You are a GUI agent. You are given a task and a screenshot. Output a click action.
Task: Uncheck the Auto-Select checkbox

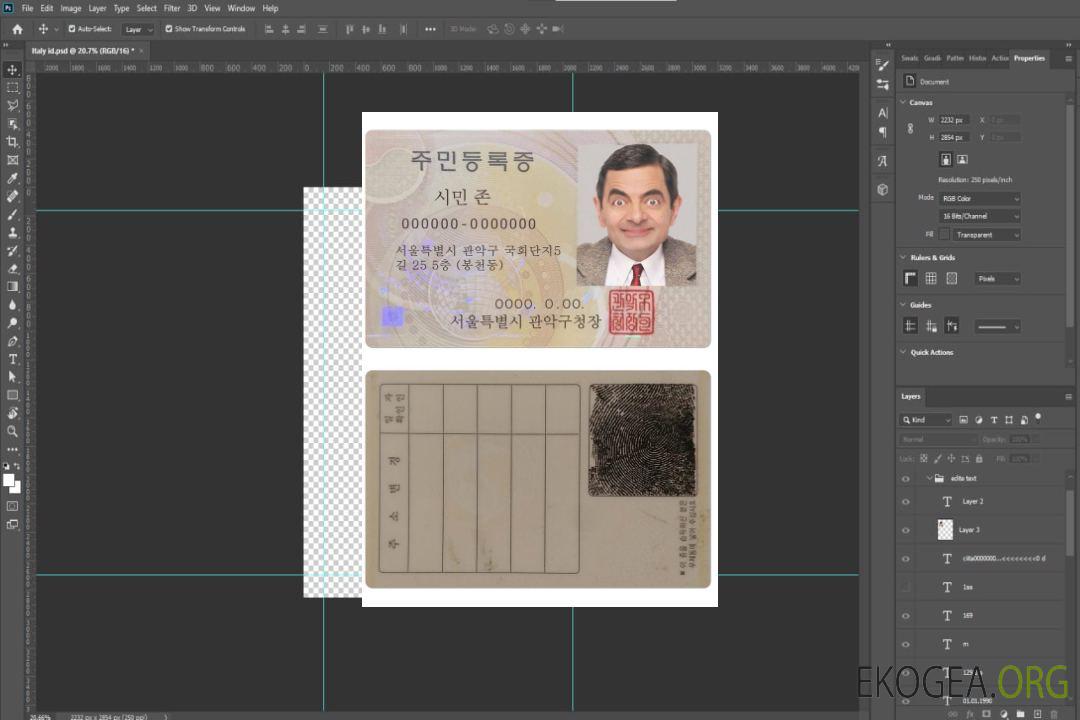(71, 29)
